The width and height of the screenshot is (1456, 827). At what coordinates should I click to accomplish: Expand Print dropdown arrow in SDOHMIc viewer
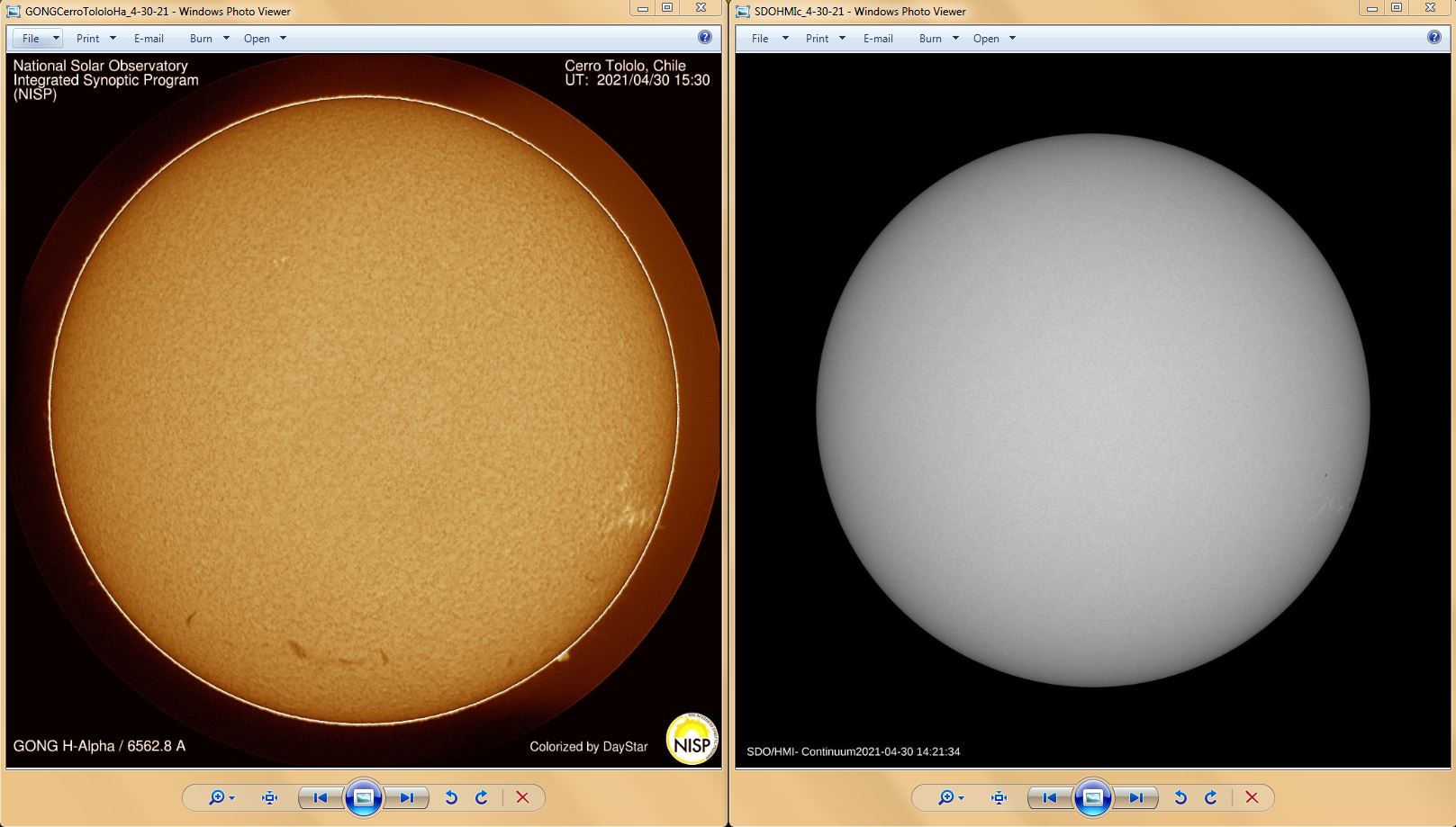(842, 38)
